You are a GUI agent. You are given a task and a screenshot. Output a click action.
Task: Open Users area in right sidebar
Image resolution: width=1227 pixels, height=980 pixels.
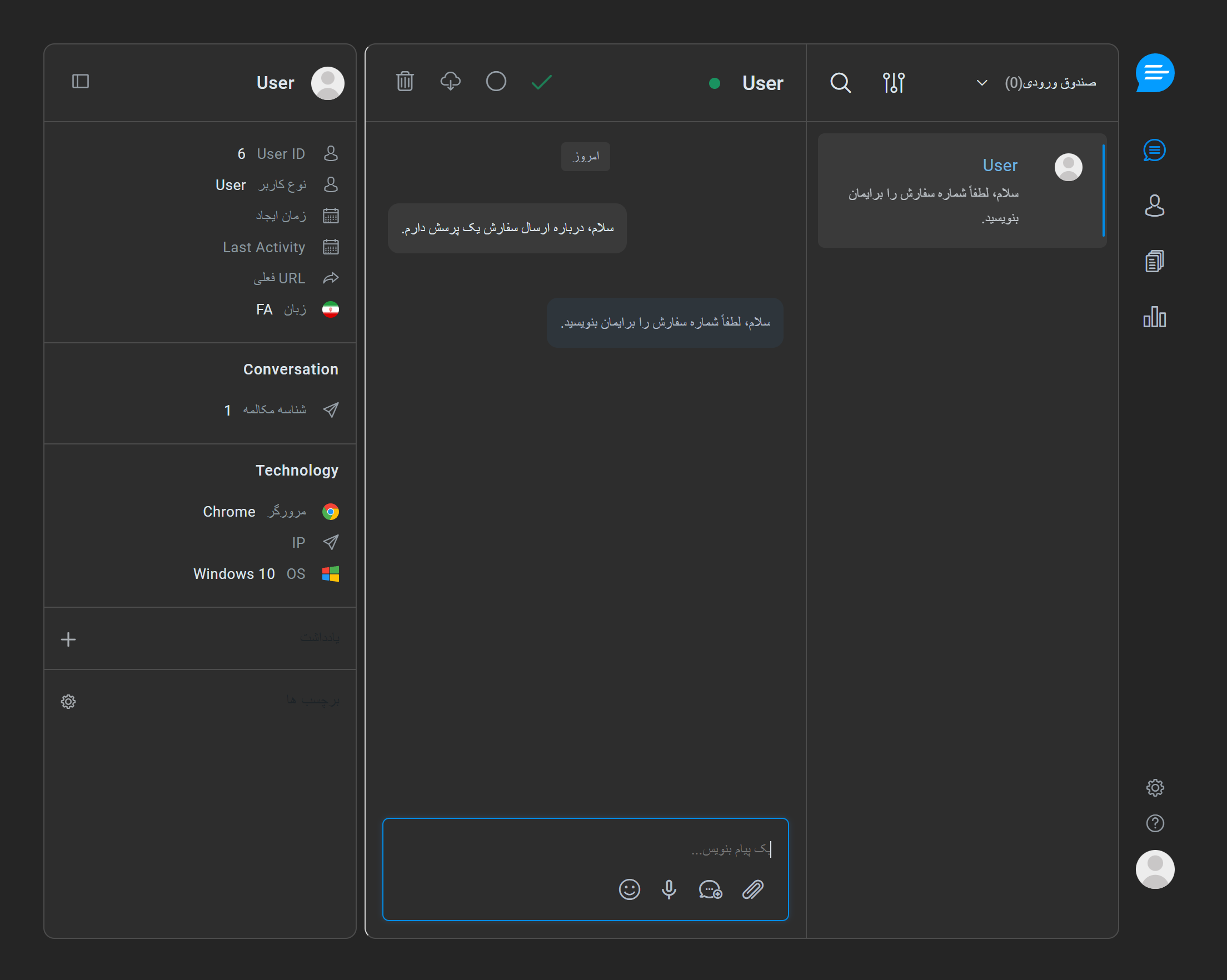point(1154,206)
